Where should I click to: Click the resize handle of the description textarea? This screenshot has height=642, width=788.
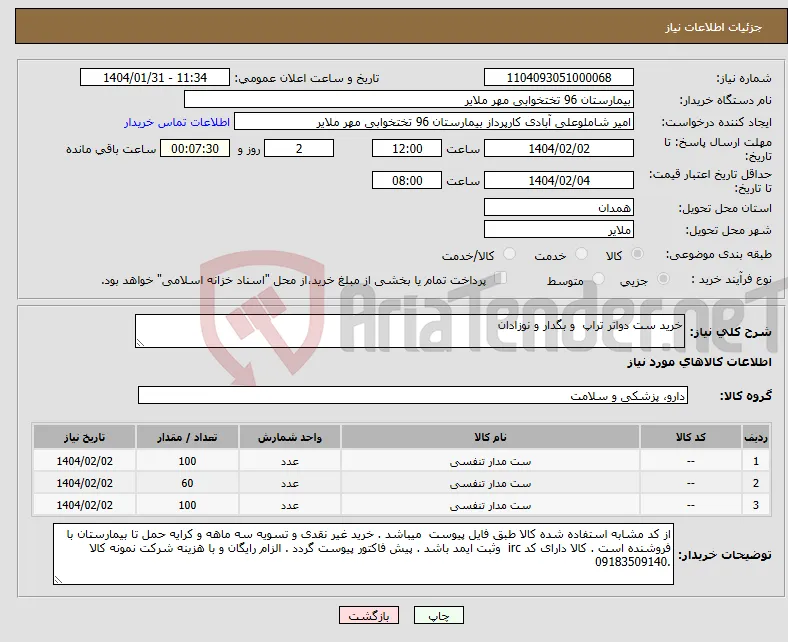tap(140, 342)
